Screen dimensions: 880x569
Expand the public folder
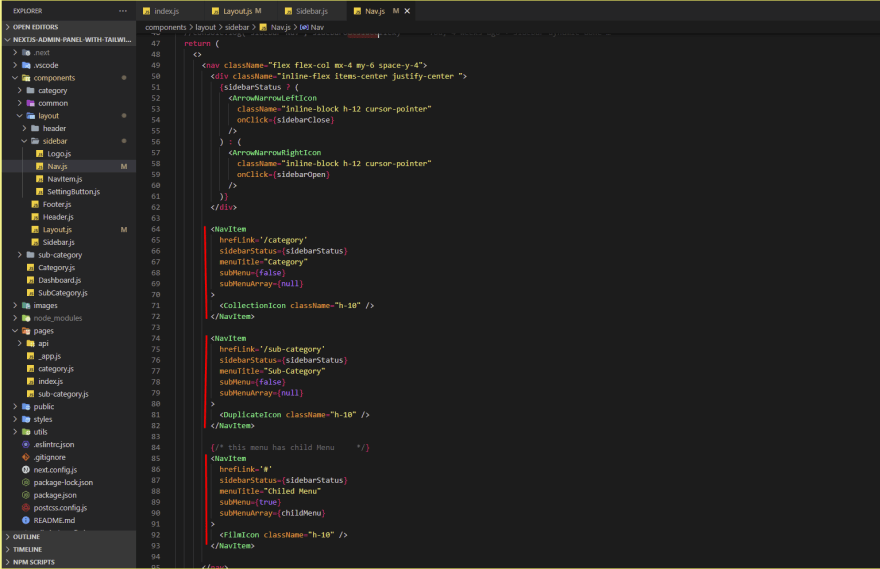[x=15, y=407]
